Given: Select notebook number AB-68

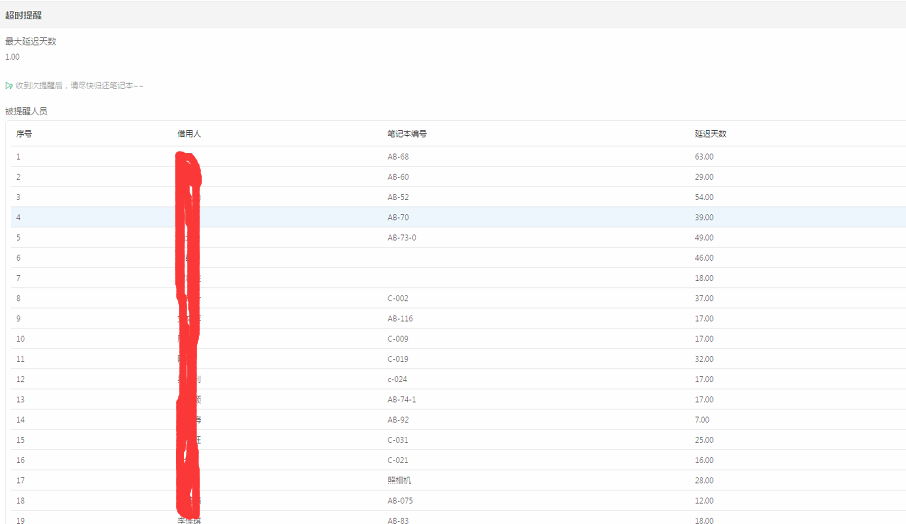Looking at the screenshot, I should [x=398, y=157].
